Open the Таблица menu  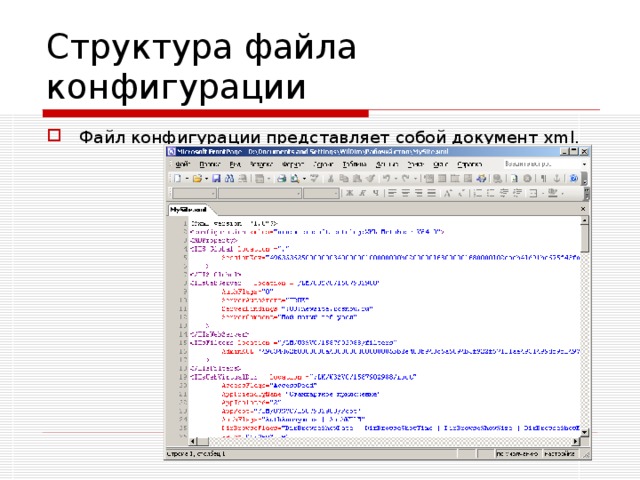pyautogui.click(x=354, y=164)
